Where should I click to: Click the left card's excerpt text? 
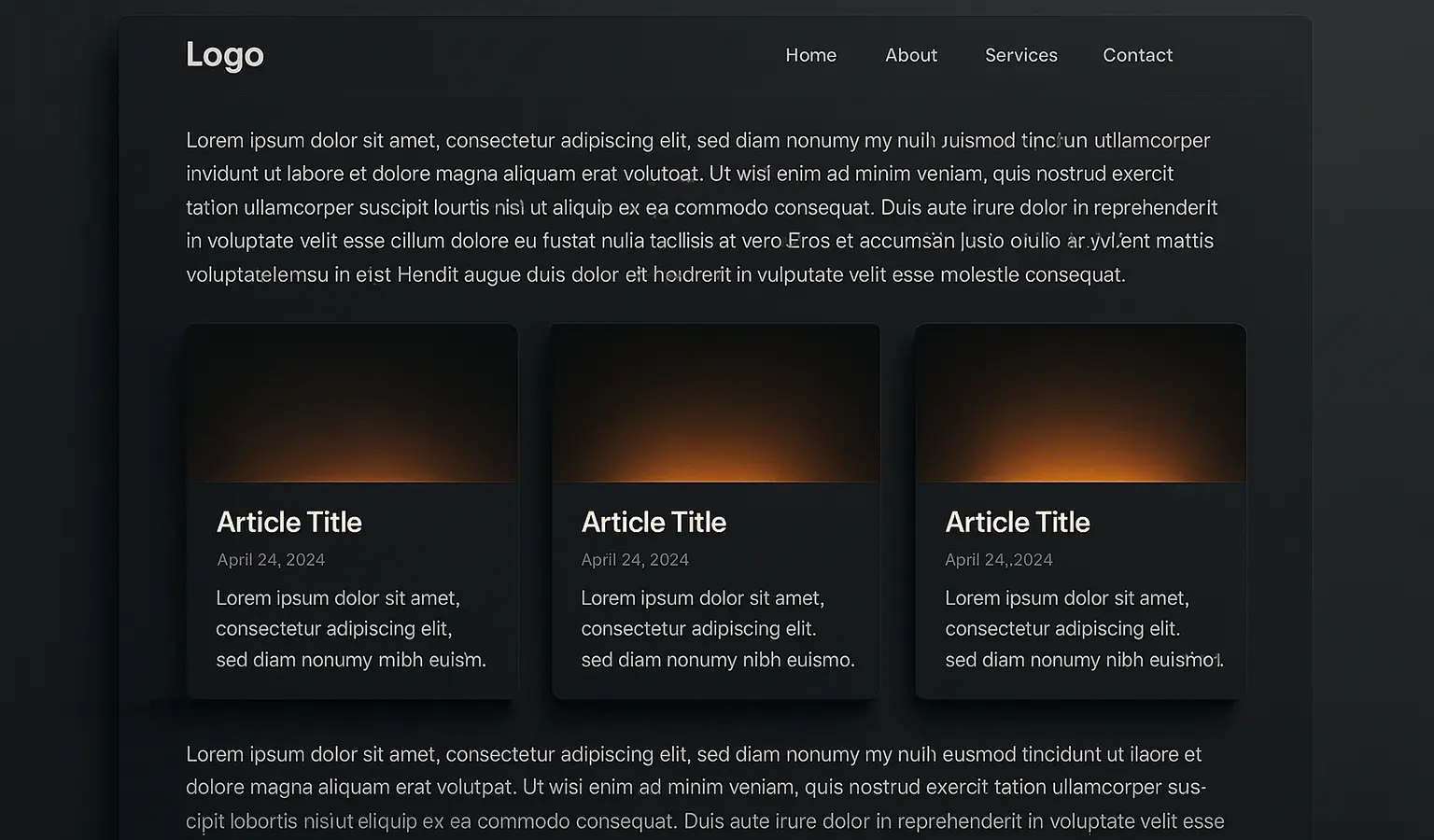coord(351,629)
